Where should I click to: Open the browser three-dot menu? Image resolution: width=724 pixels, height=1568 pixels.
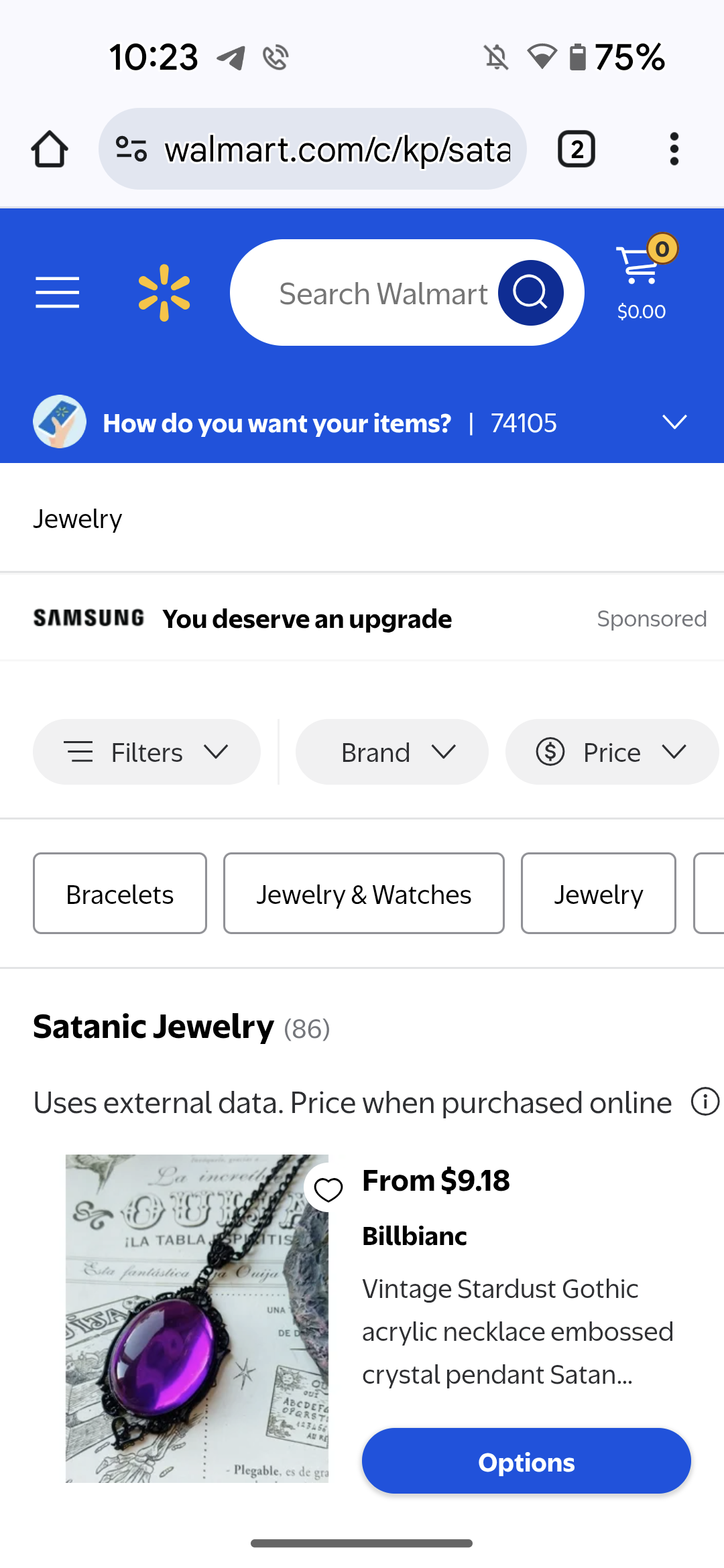click(x=674, y=149)
